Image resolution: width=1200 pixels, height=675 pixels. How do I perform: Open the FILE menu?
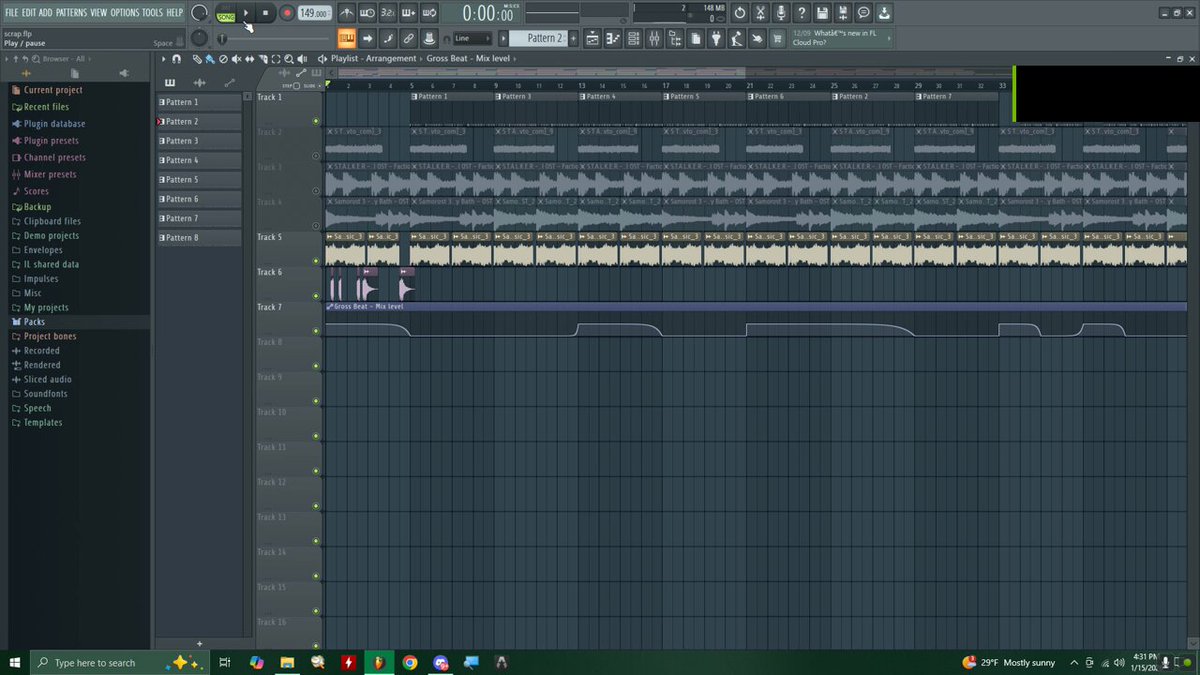11,12
